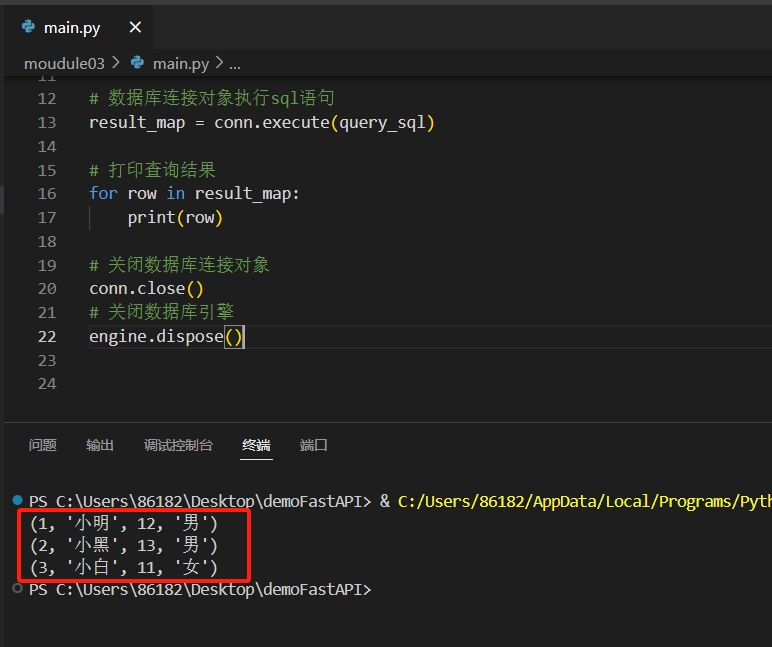Click the Python icon in breadcrumb
Viewport: 772px width, 647px height.
coord(137,63)
